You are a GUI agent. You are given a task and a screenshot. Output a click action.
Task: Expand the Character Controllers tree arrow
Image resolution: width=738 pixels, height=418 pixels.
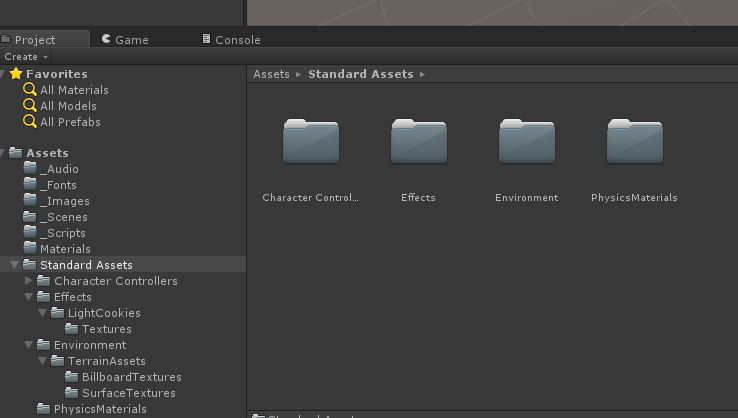29,281
